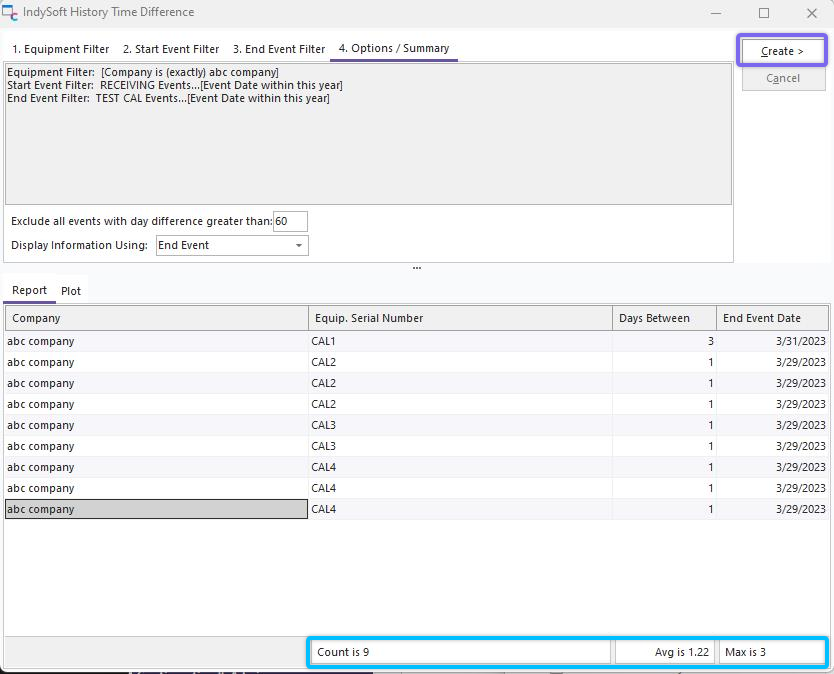Switch to the Plot tab
This screenshot has width=834, height=674.
(x=71, y=291)
